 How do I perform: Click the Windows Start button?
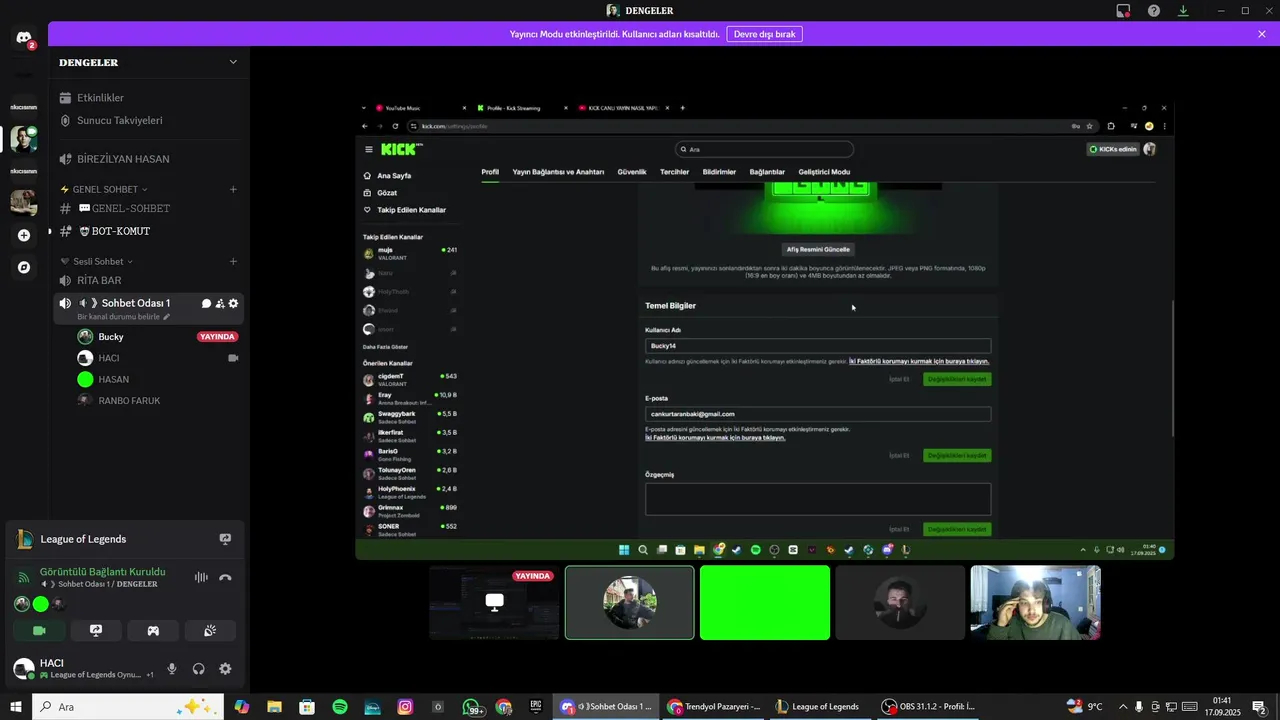pos(16,707)
